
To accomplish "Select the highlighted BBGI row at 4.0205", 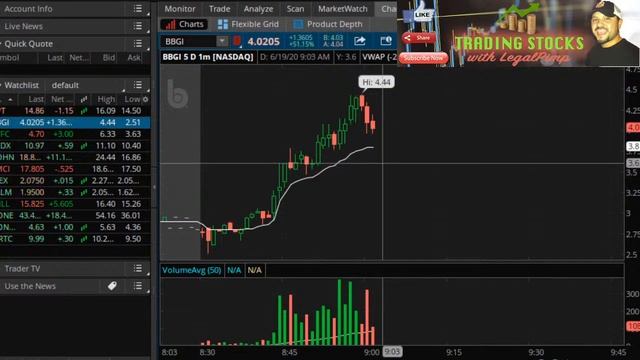I will click(75, 122).
